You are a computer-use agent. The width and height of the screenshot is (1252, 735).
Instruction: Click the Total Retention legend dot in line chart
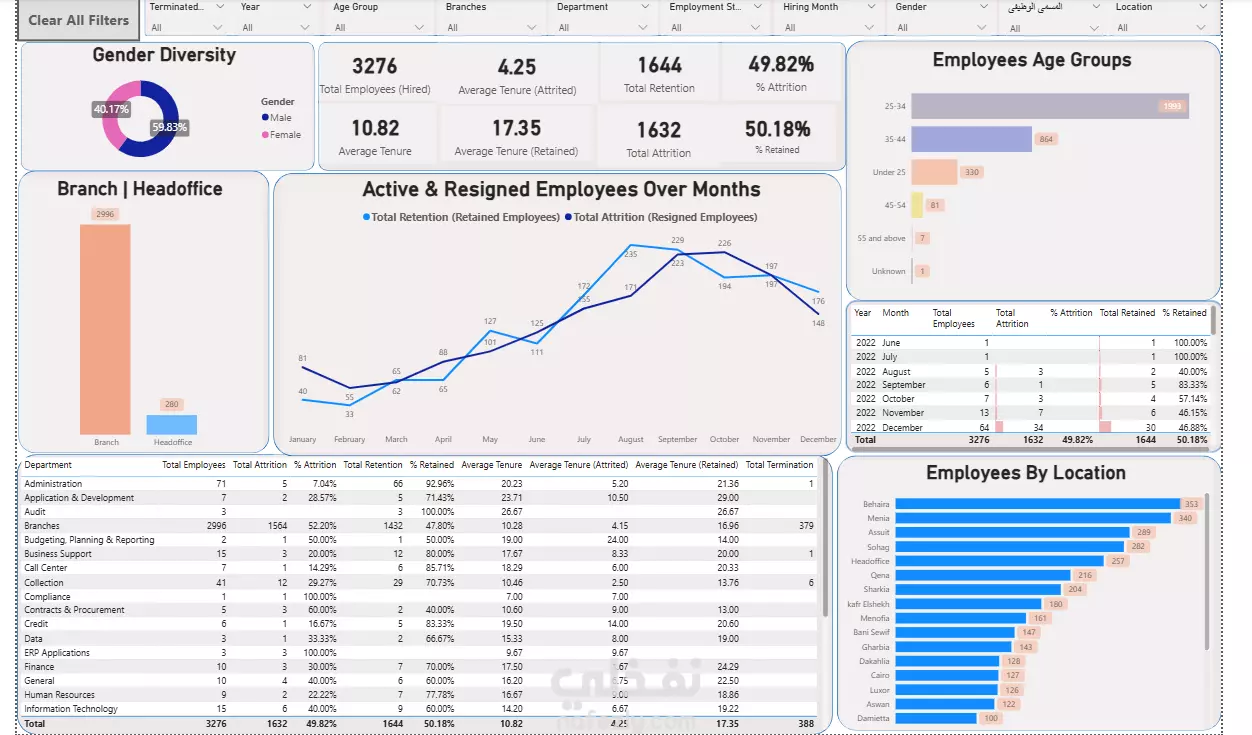(366, 217)
